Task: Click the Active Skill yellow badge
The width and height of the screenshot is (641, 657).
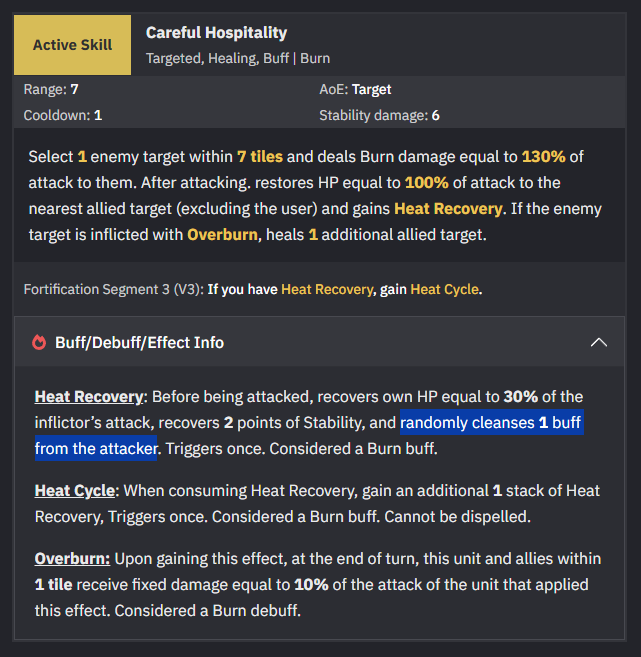Action: coord(72,45)
